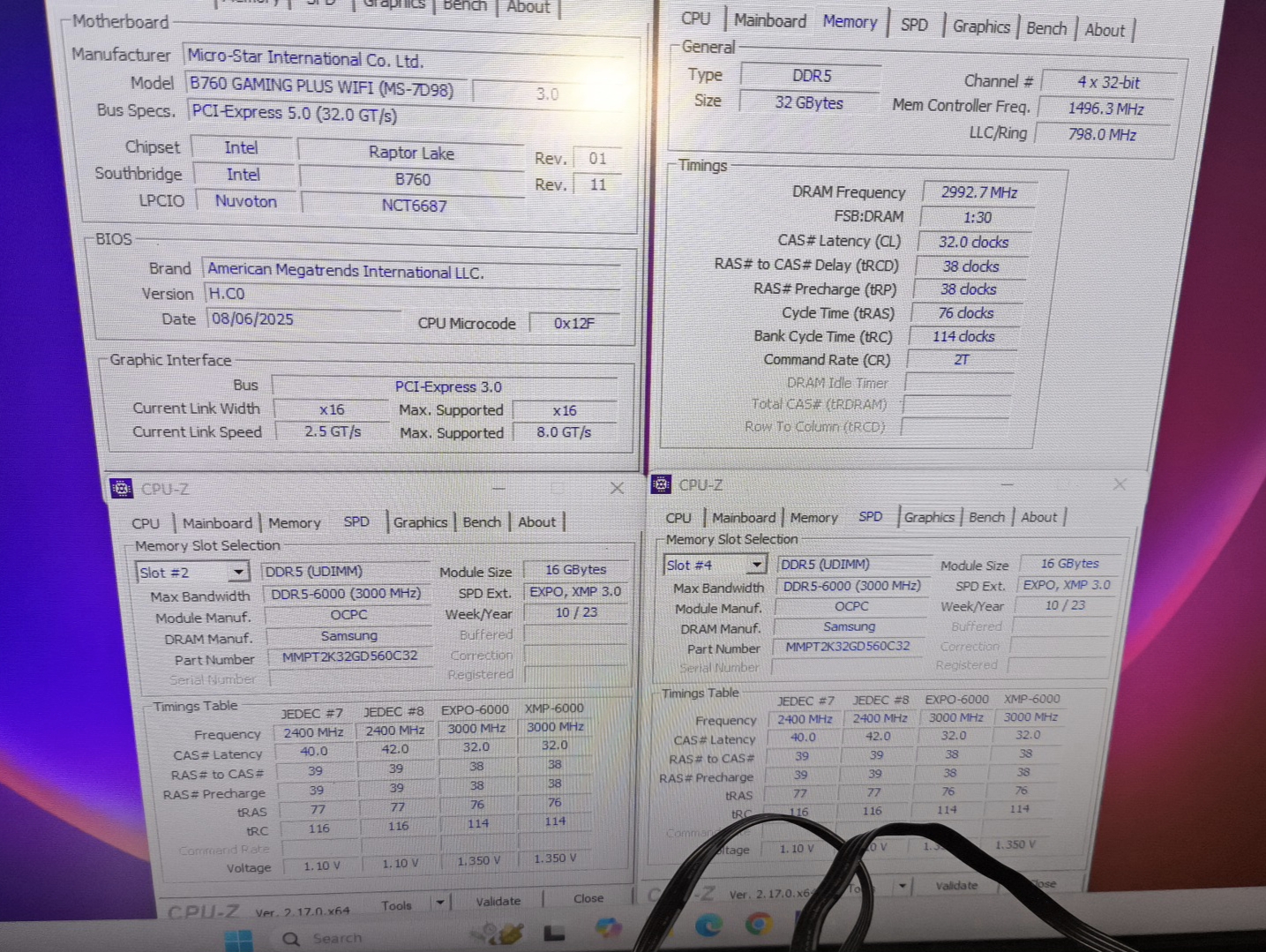The image size is (1266, 952).
Task: Open the SPD tab in the DDR5 Memory timings window
Action: tap(914, 26)
